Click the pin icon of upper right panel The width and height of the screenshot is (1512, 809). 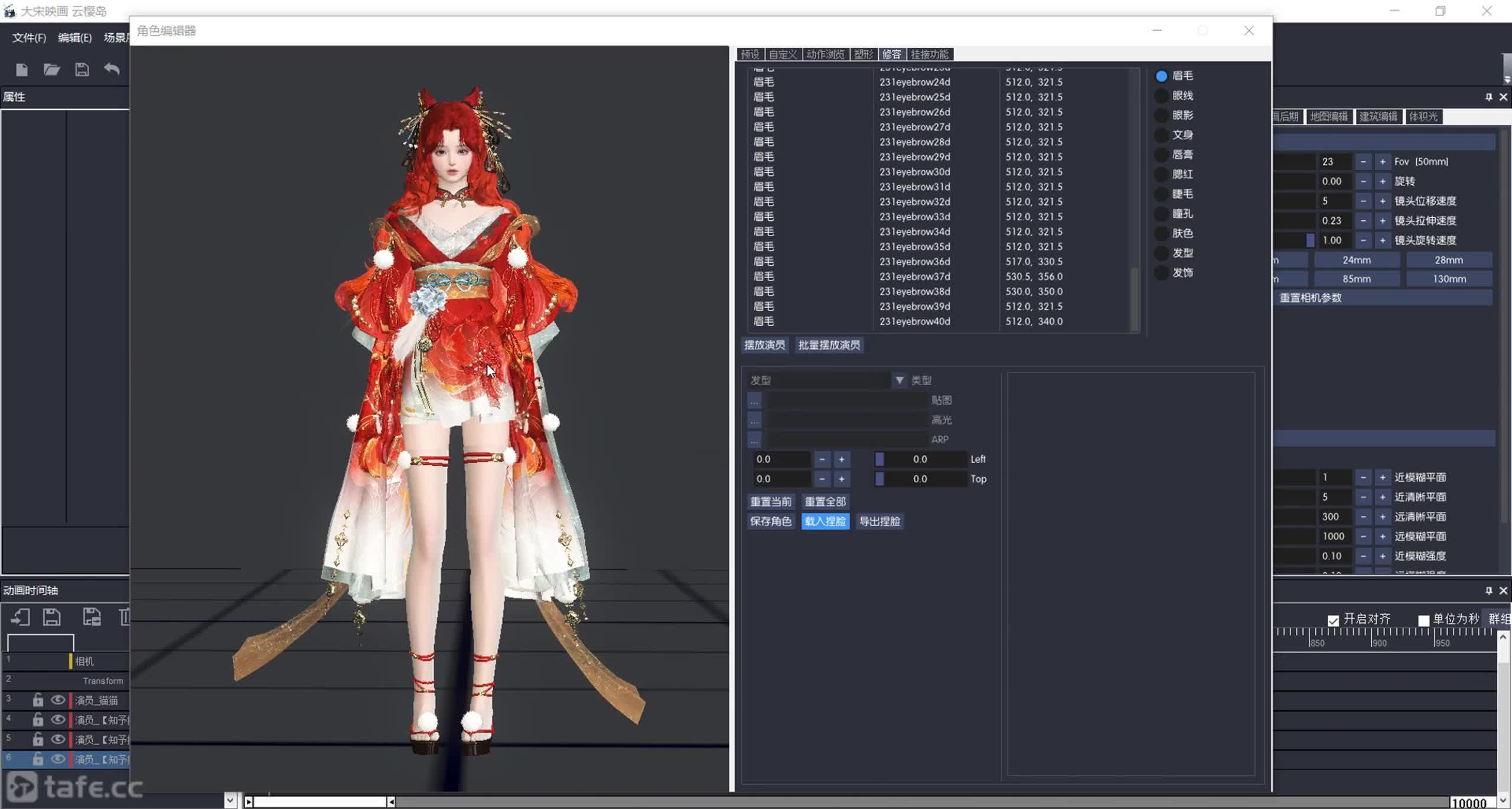1489,97
